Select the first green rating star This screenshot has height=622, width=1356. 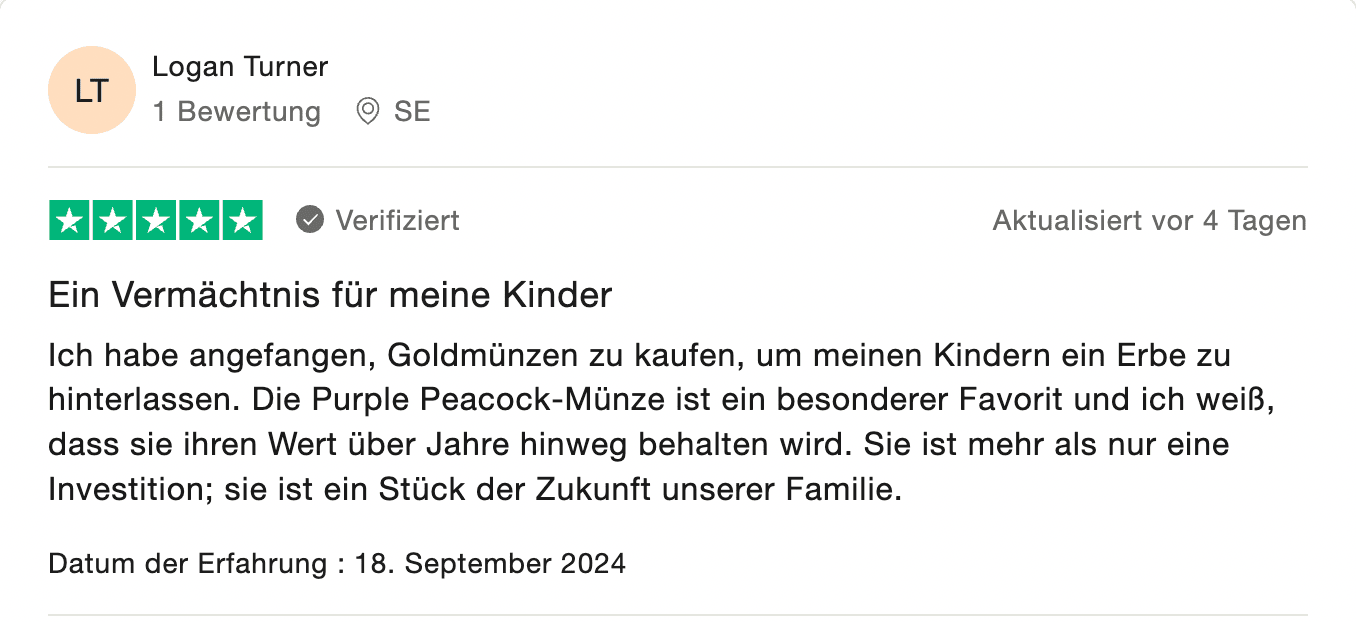[70, 221]
